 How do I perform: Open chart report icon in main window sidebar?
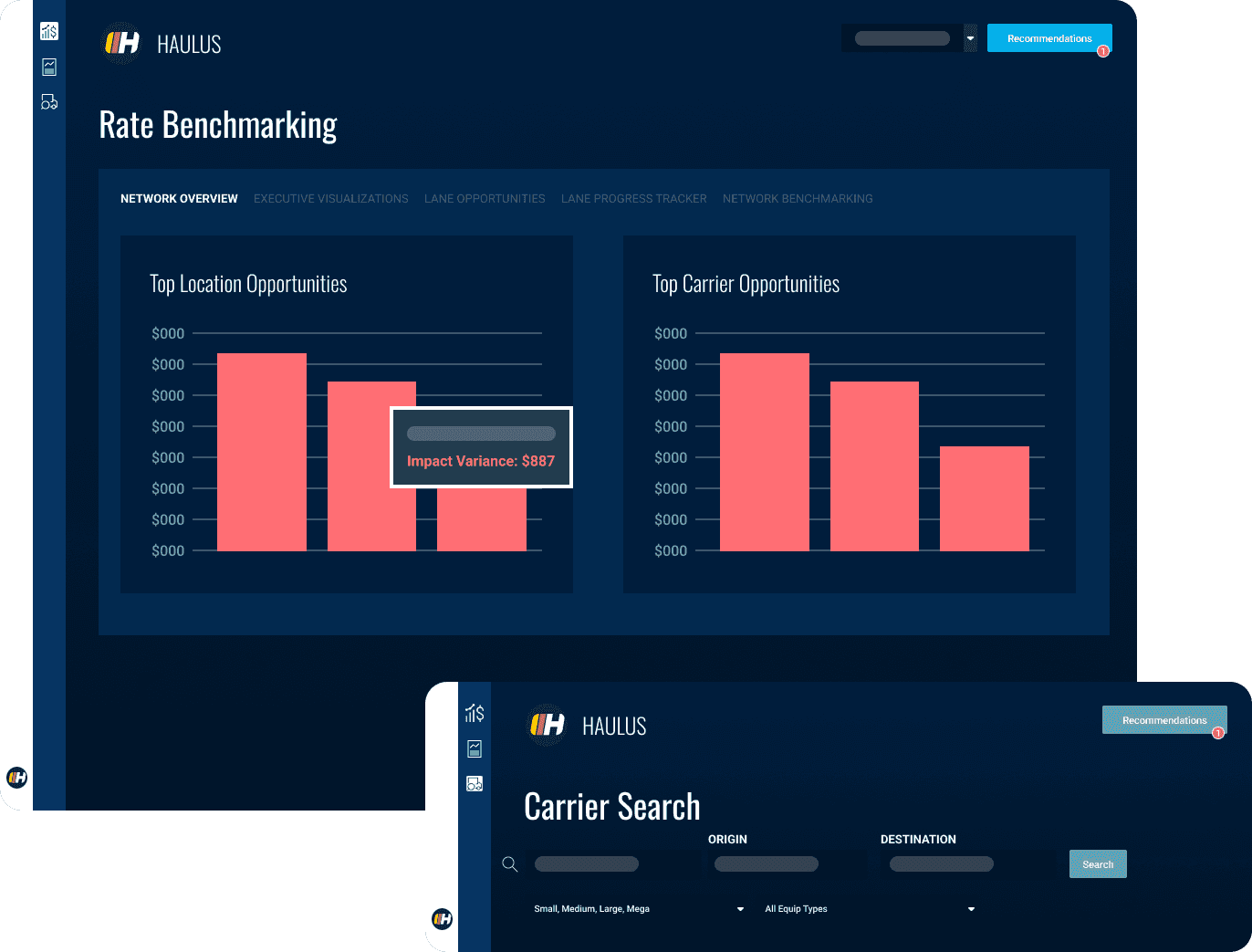point(49,67)
